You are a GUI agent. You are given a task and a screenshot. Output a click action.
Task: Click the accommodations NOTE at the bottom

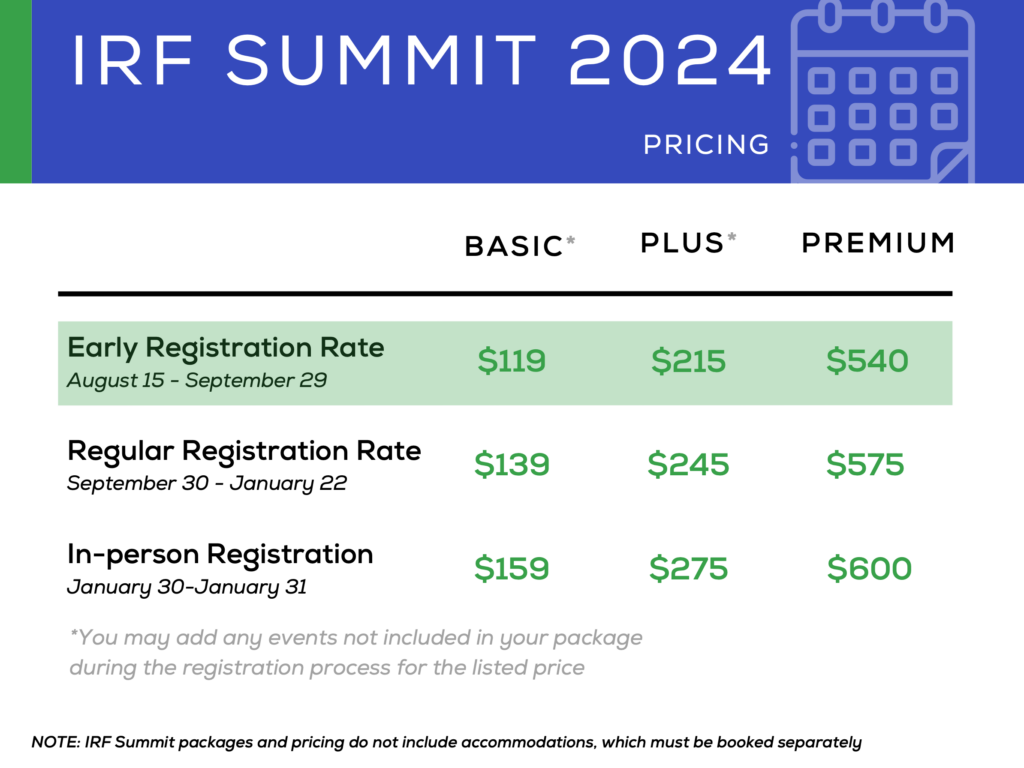pyautogui.click(x=447, y=743)
